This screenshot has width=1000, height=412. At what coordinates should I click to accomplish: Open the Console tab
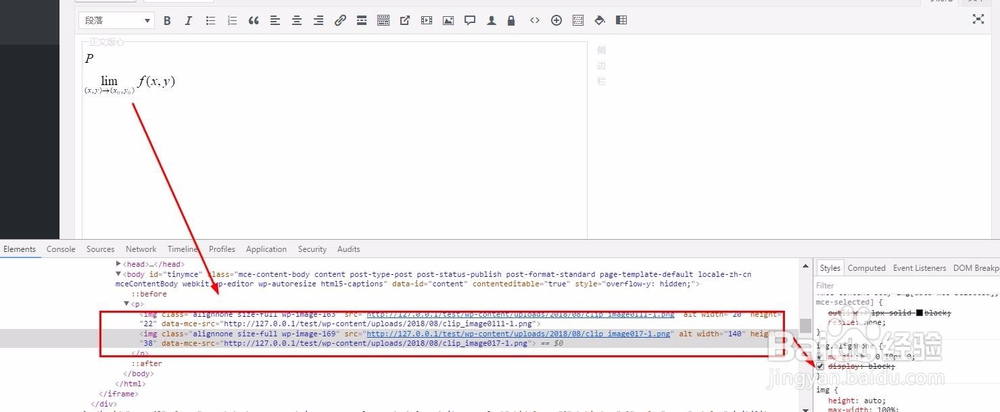pos(61,249)
